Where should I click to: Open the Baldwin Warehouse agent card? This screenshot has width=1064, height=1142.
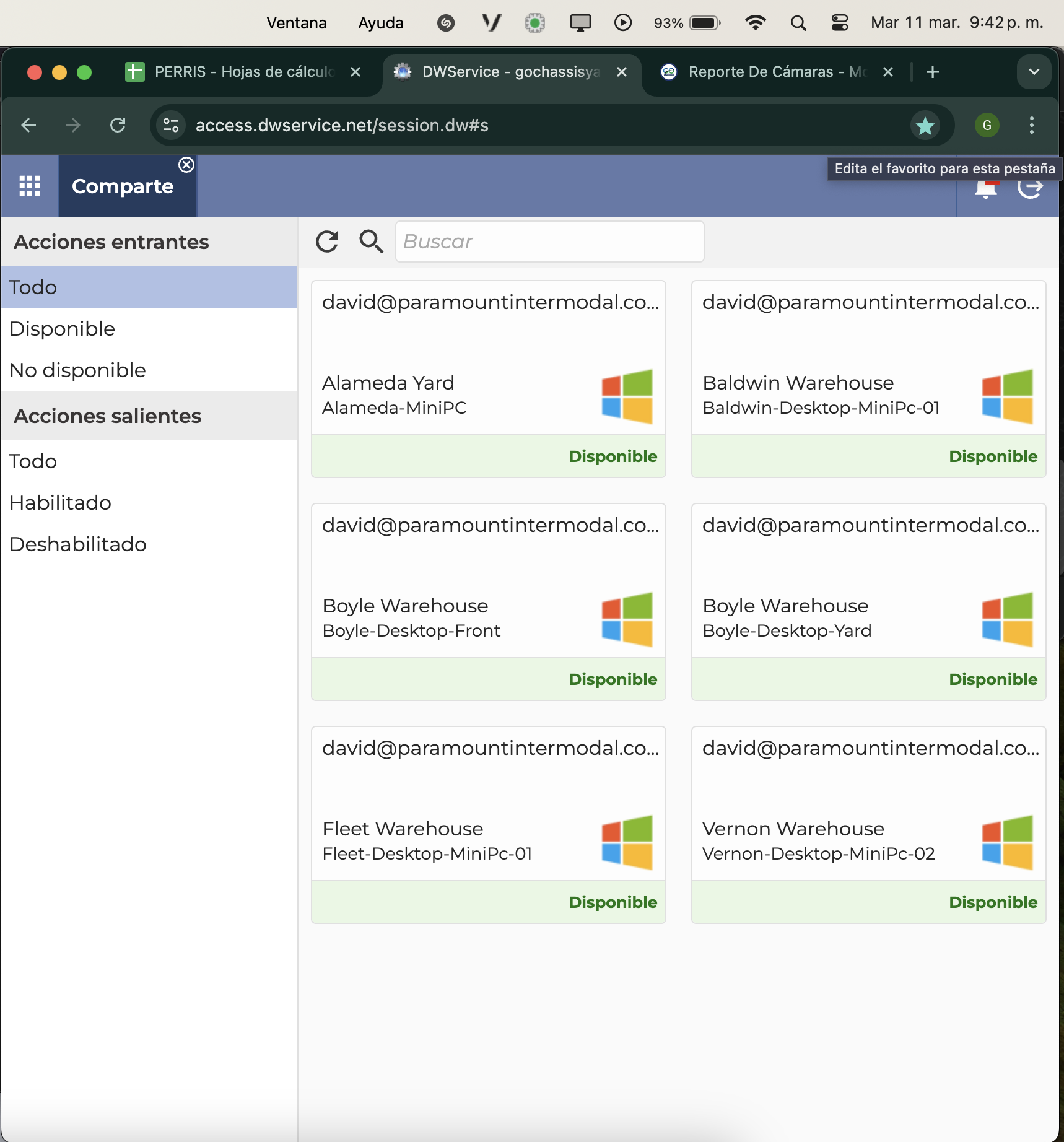click(869, 379)
